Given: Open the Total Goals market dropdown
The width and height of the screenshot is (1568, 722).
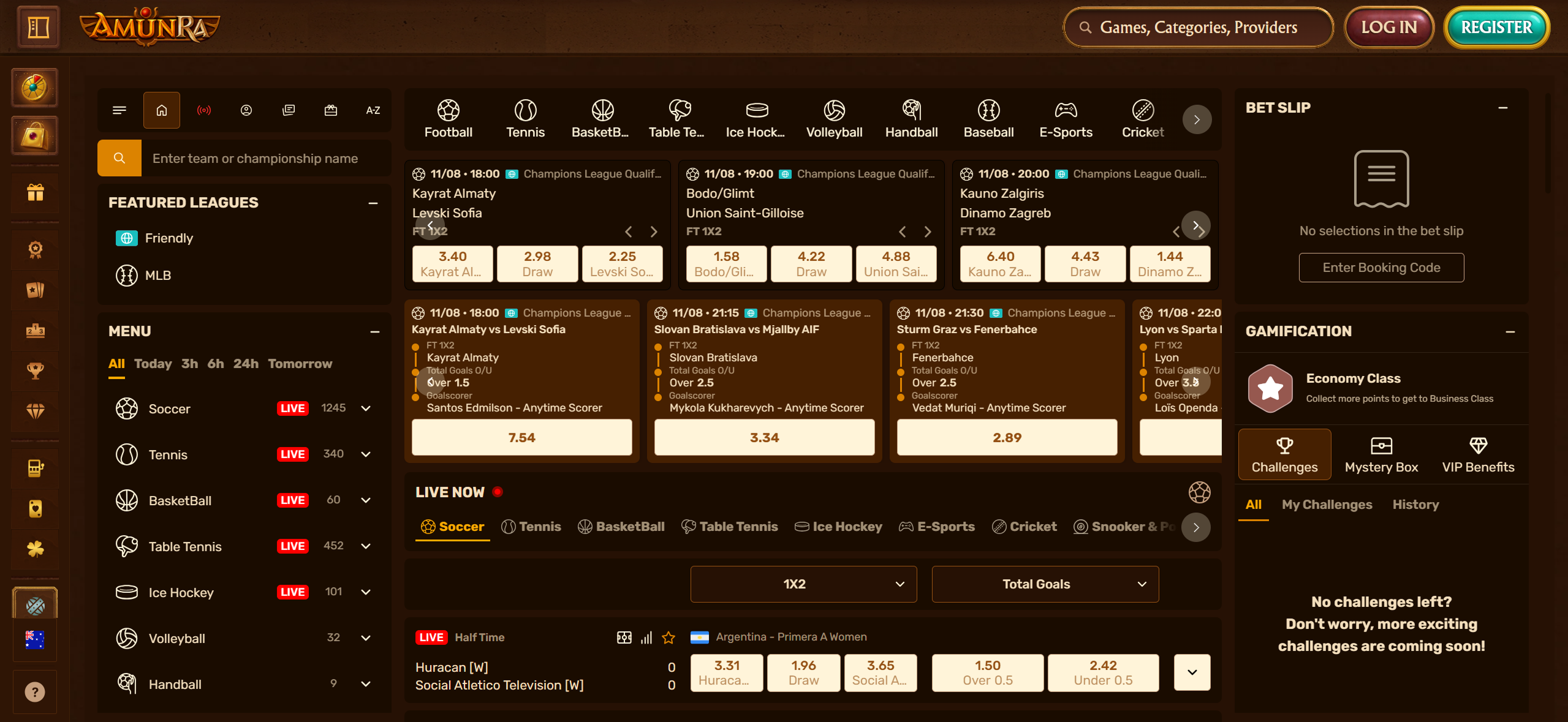Looking at the screenshot, I should (x=1045, y=584).
